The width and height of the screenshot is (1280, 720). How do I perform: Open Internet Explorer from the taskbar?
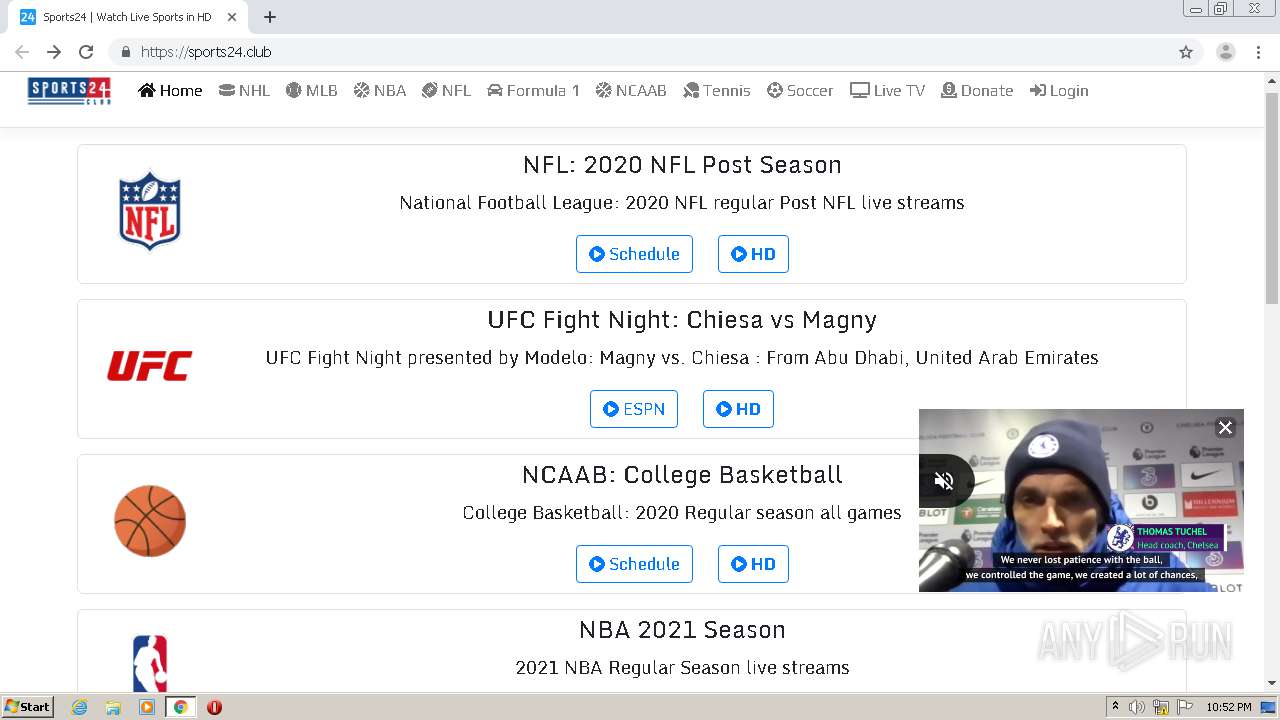[x=79, y=707]
